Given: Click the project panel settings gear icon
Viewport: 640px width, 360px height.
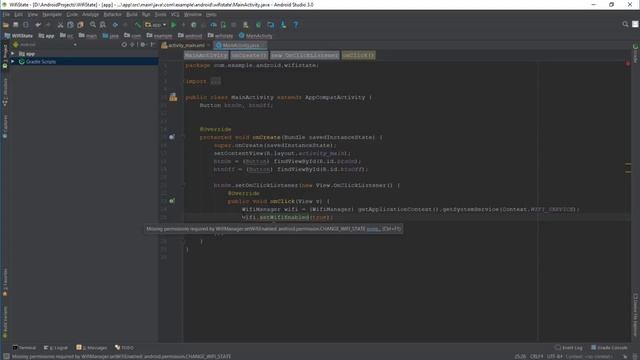Looking at the screenshot, I should pyautogui.click(x=142, y=44).
